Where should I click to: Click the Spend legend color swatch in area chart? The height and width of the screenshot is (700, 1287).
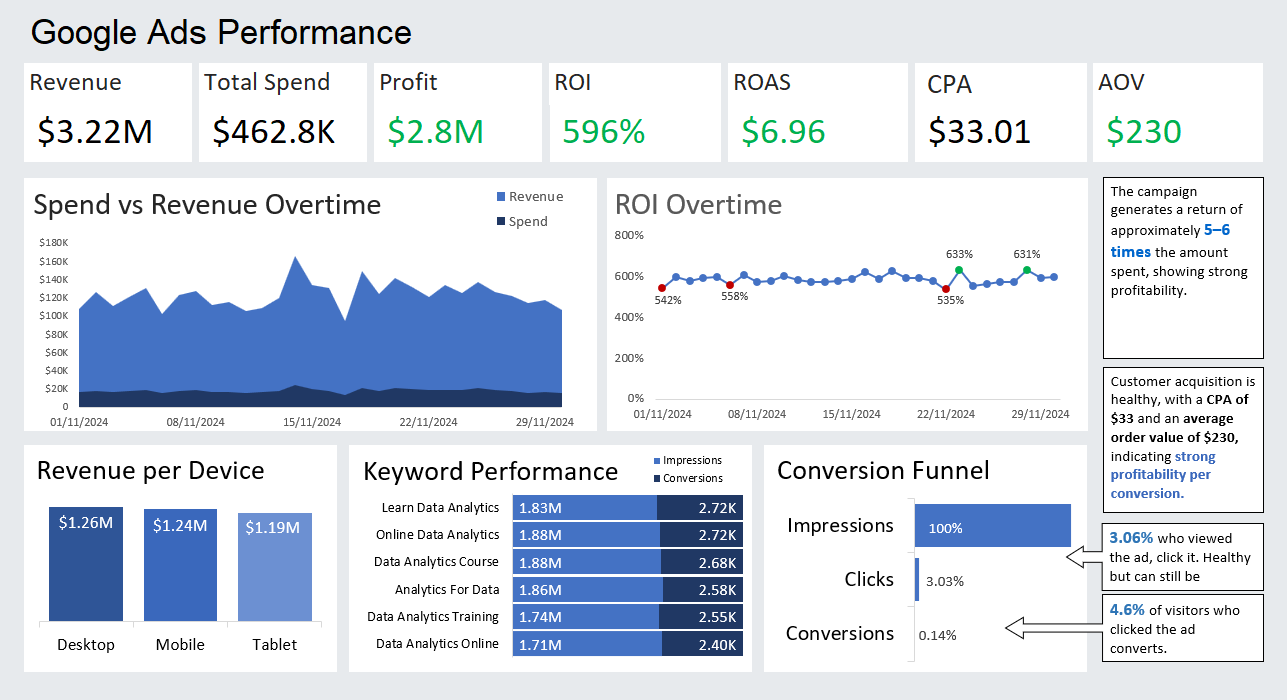tap(500, 222)
